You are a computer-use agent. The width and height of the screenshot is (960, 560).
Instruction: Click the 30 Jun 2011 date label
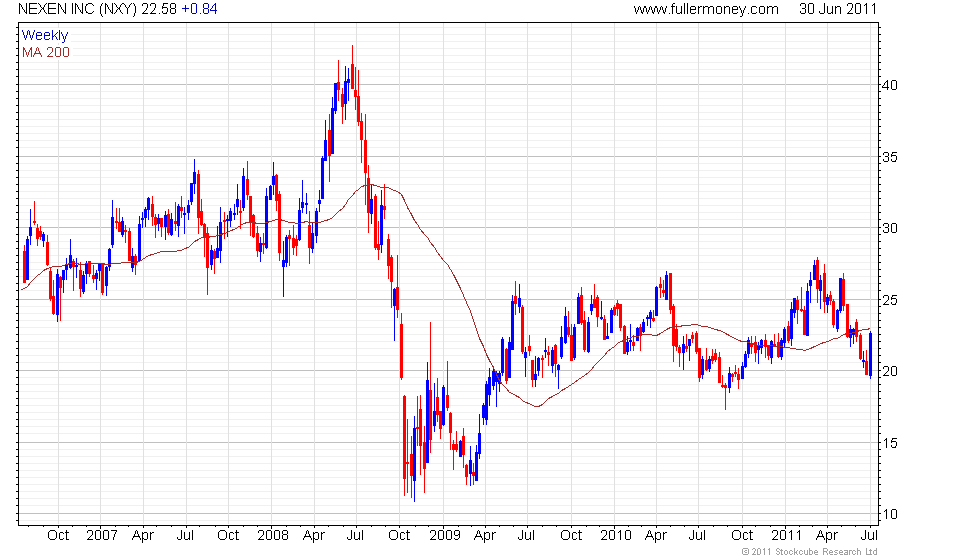[838, 9]
